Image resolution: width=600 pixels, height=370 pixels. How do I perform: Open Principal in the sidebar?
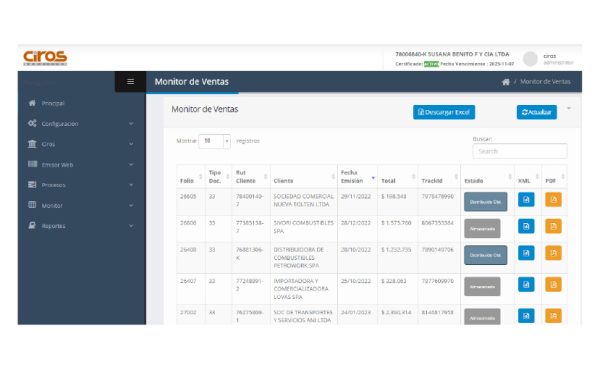point(82,103)
